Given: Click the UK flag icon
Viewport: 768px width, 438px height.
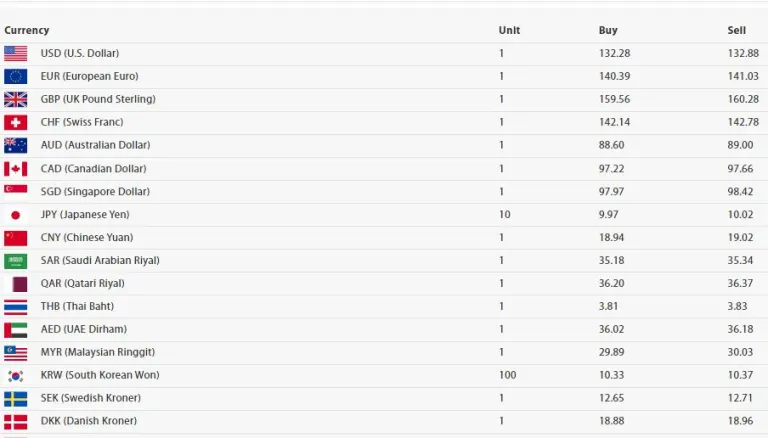Looking at the screenshot, I should (16, 99).
